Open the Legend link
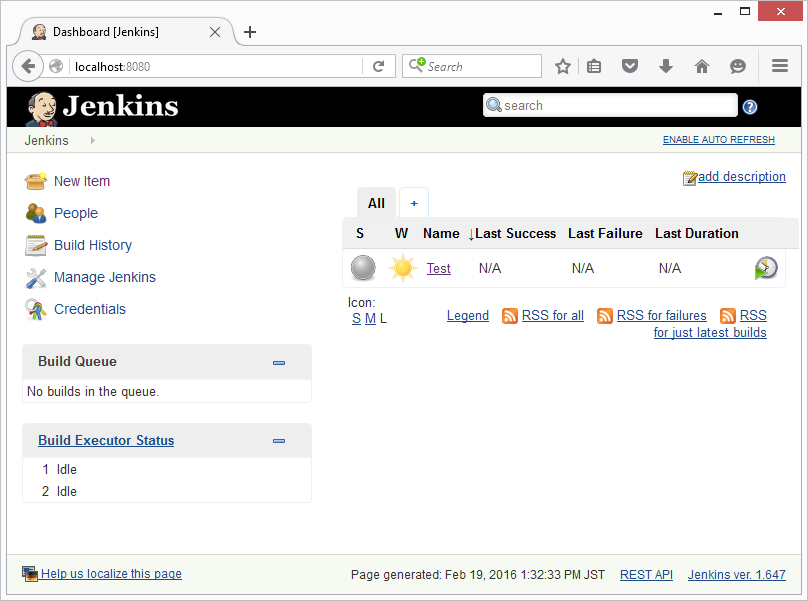Screen dimensions: 808x601 [468, 315]
